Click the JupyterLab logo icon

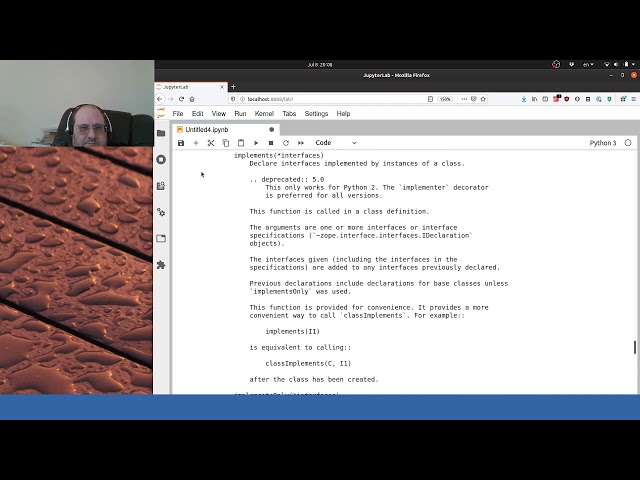pos(161,113)
